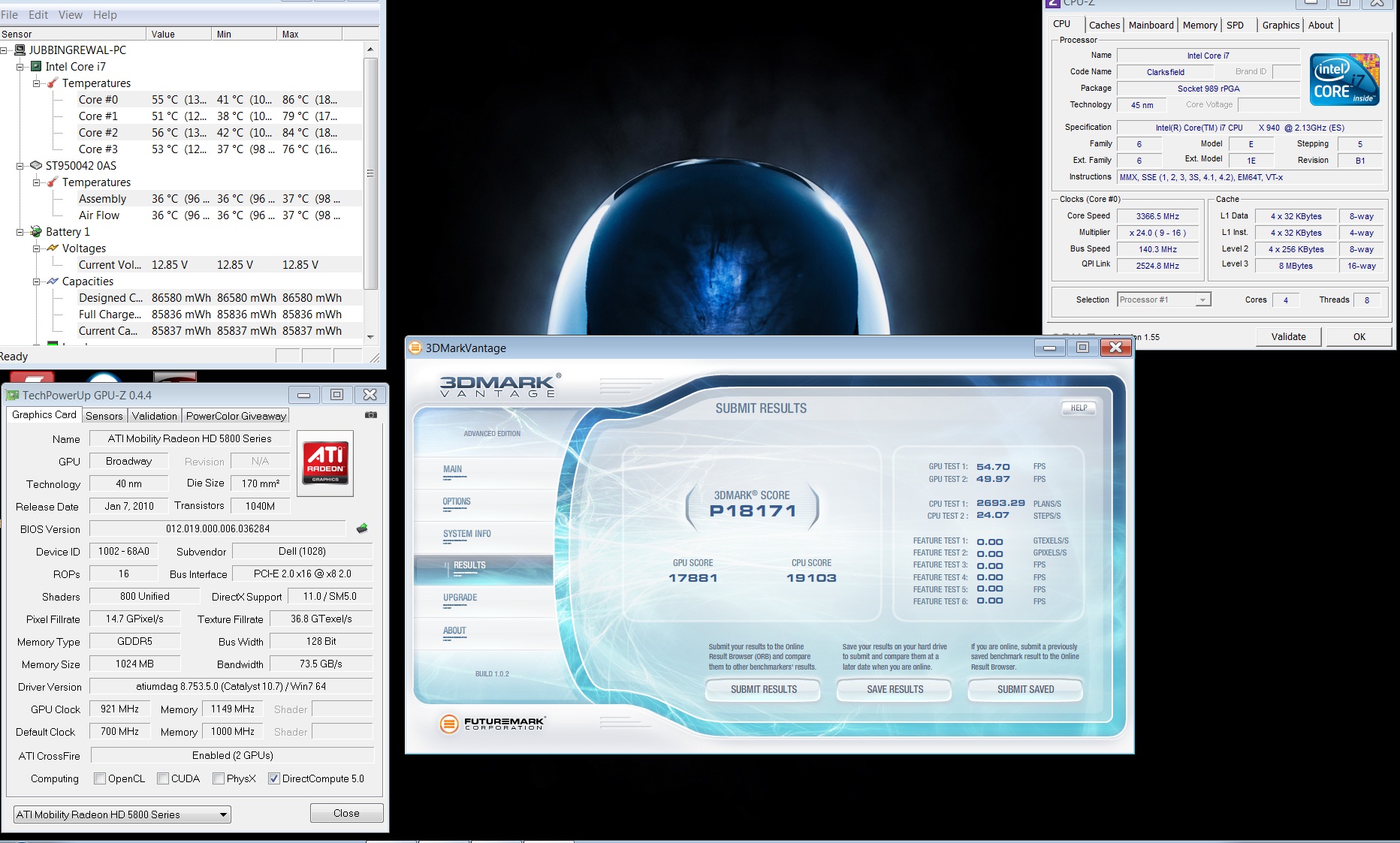Click the thermometer icon under Intel Core i7
Viewport: 1400px width, 843px height.
click(x=53, y=83)
